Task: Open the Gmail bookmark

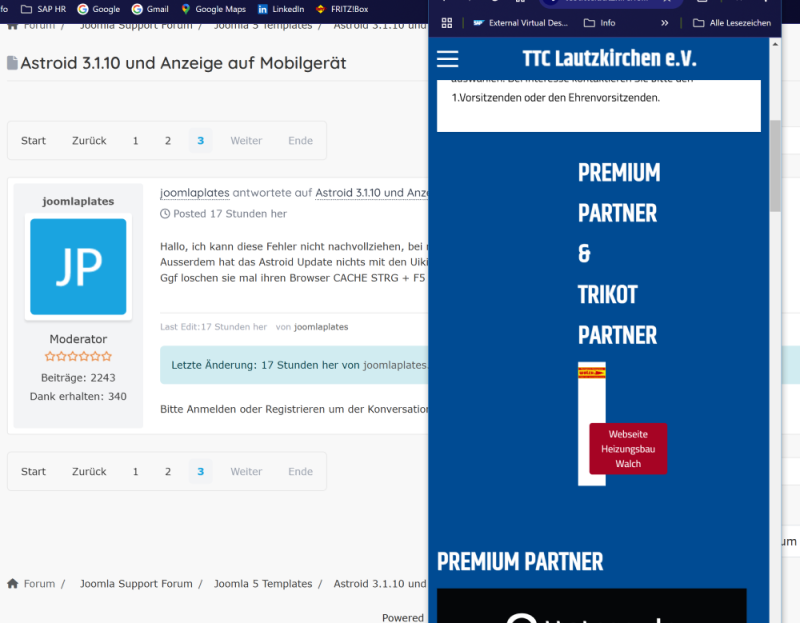Action: (x=150, y=9)
